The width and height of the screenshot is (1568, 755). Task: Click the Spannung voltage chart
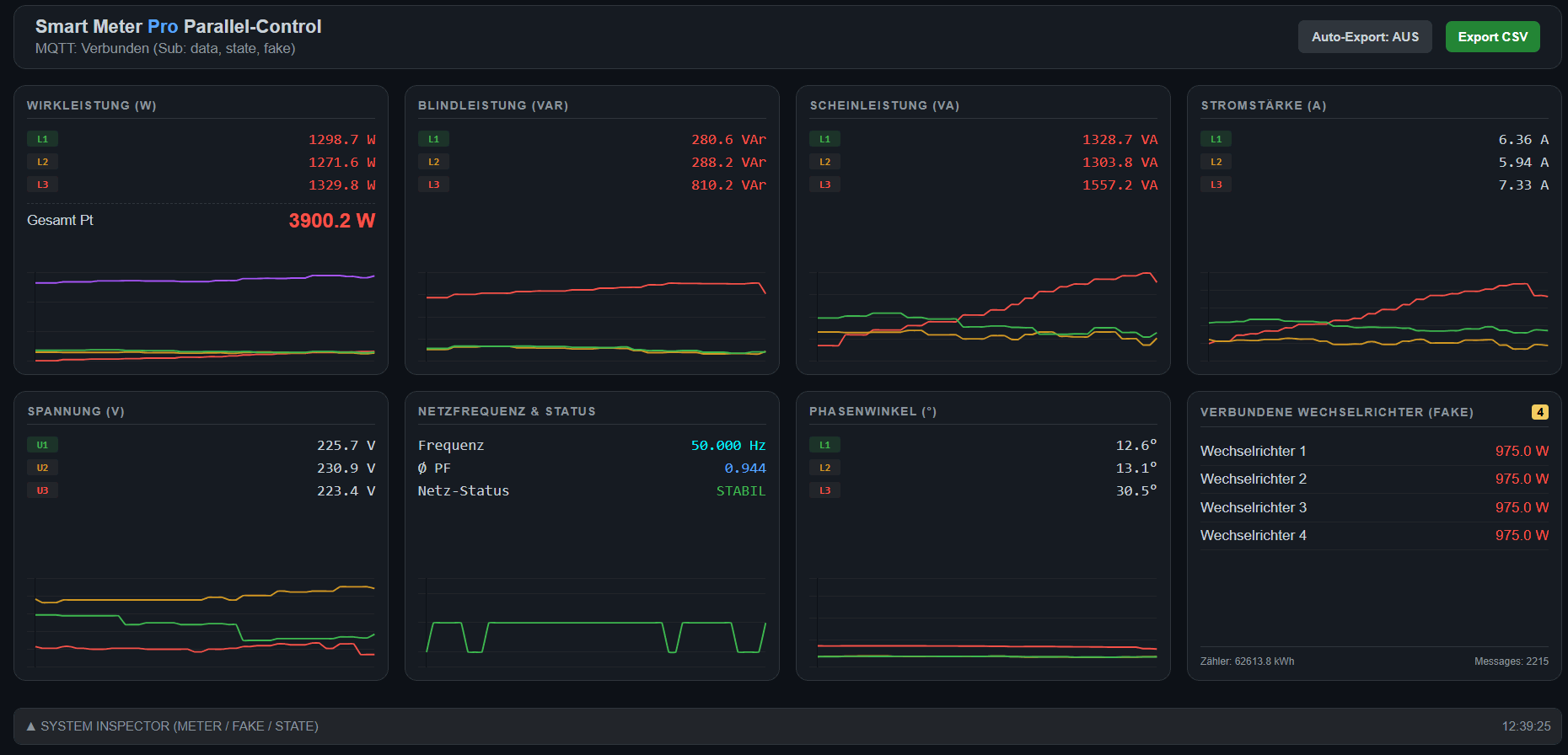click(201, 622)
